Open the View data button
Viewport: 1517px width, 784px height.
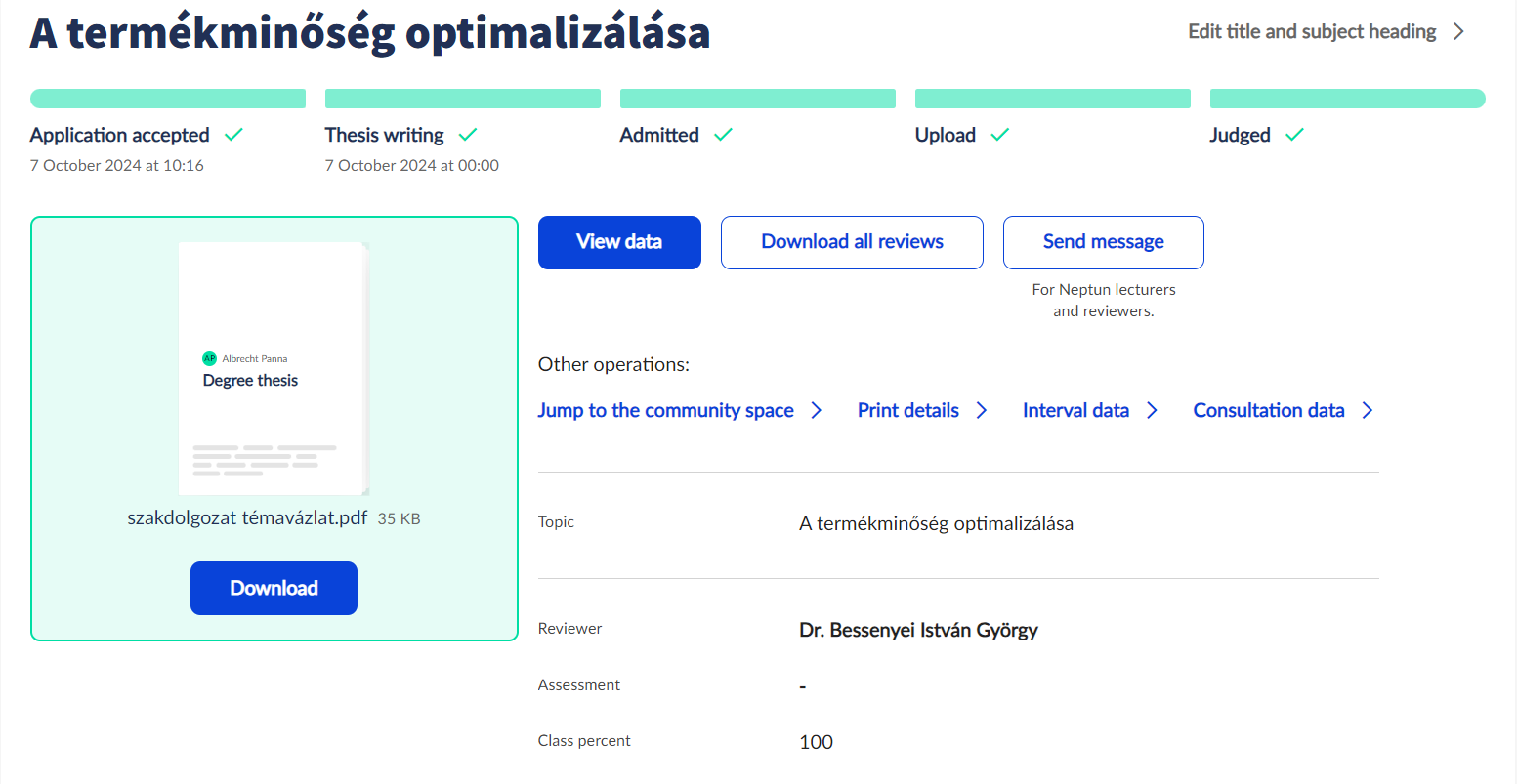pyautogui.click(x=619, y=242)
